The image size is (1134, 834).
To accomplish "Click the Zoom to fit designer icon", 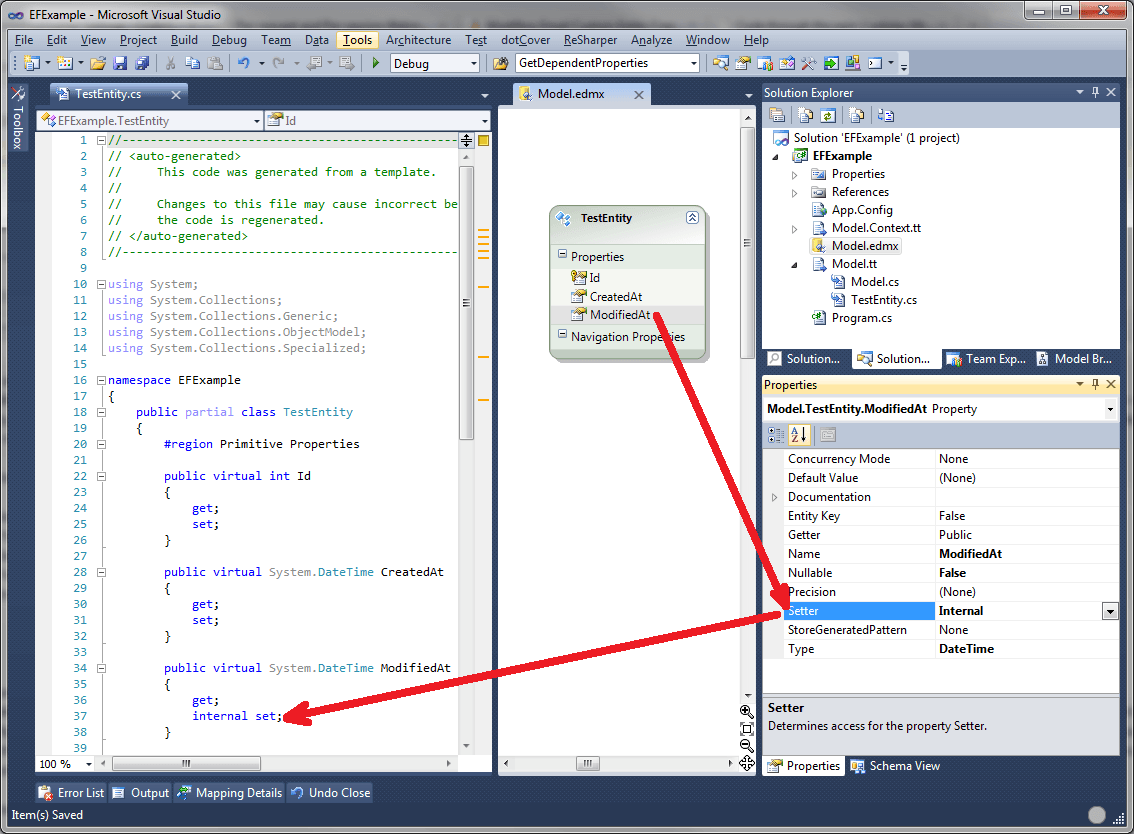I will [x=746, y=728].
